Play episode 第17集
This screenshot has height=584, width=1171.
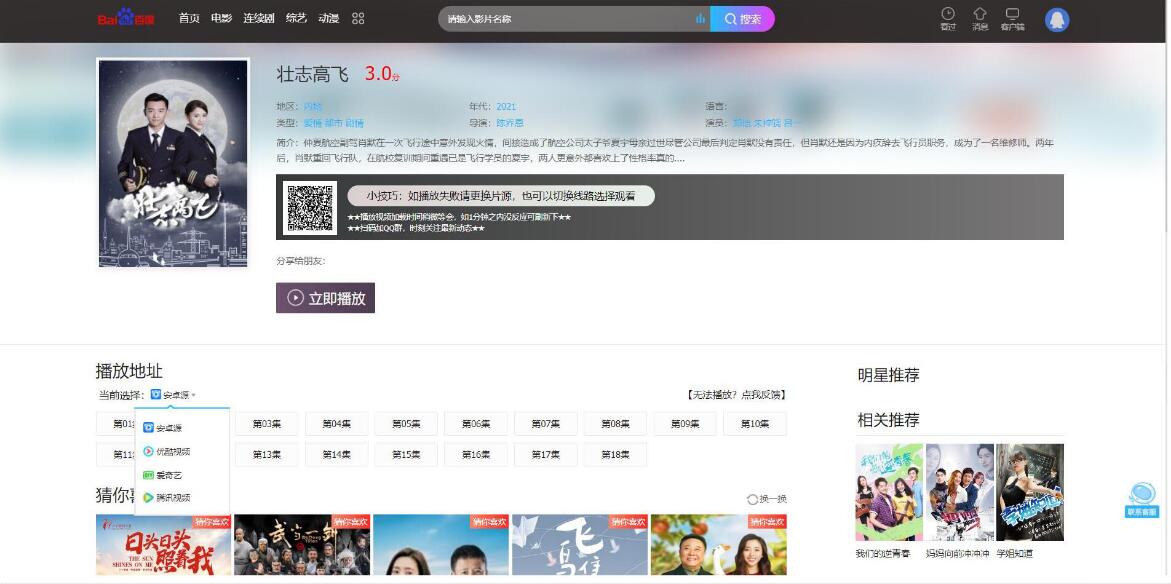point(545,454)
